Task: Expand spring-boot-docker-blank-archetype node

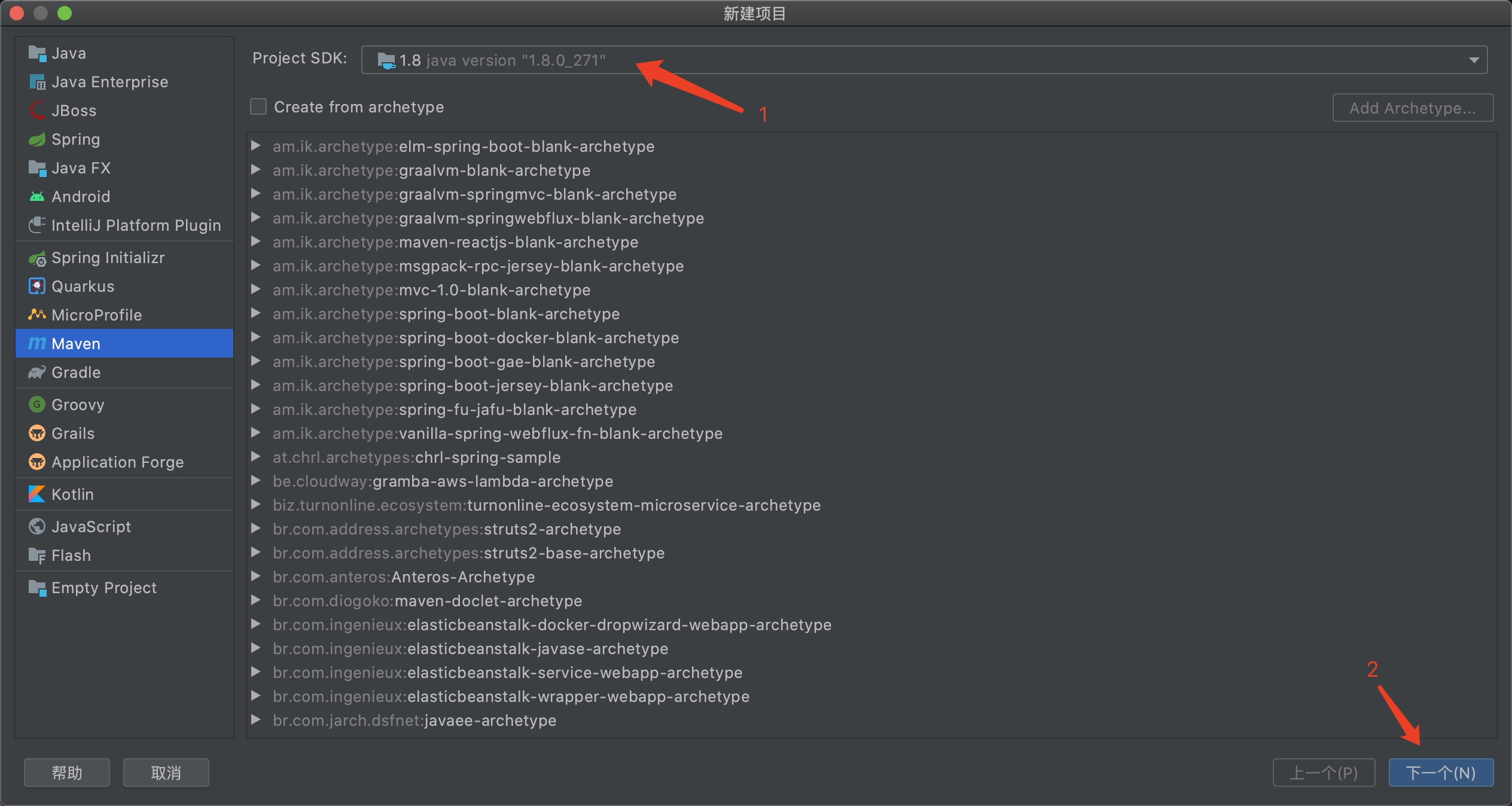Action: (x=255, y=337)
